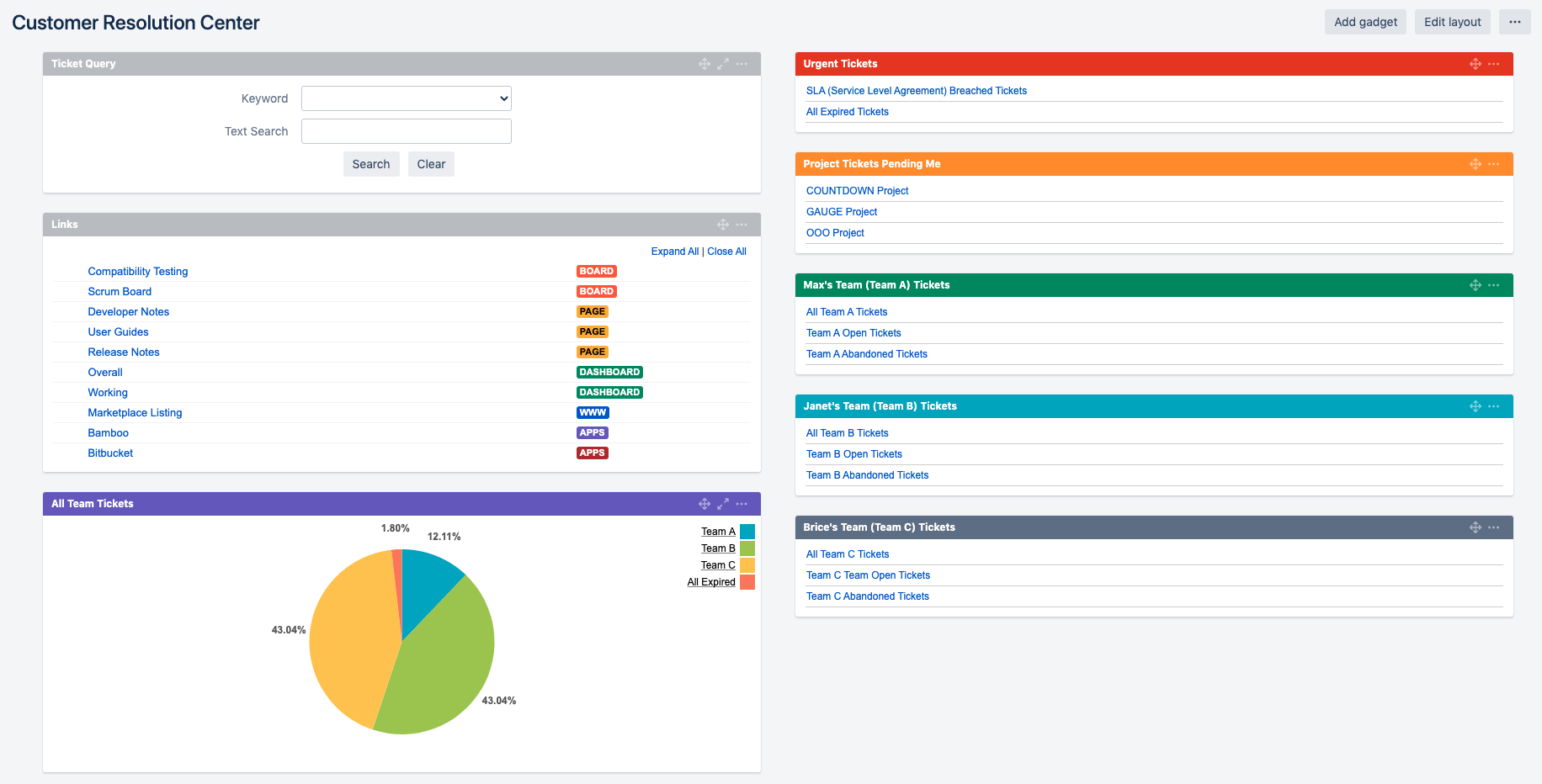Click the Add gadget button
The image size is (1542, 784).
[1365, 22]
